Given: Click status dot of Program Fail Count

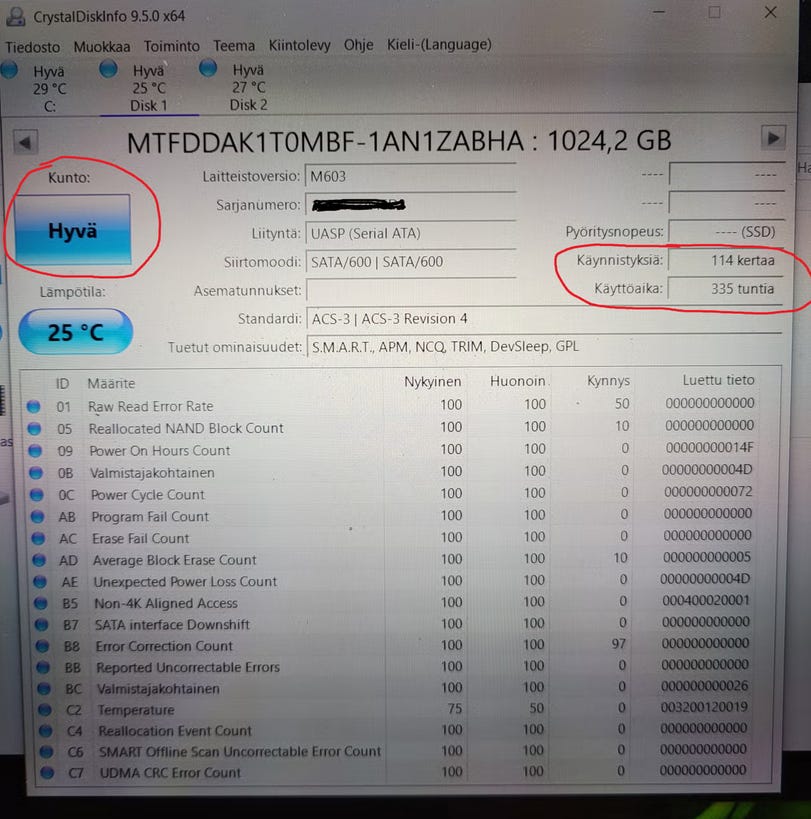Looking at the screenshot, I should pos(38,517).
